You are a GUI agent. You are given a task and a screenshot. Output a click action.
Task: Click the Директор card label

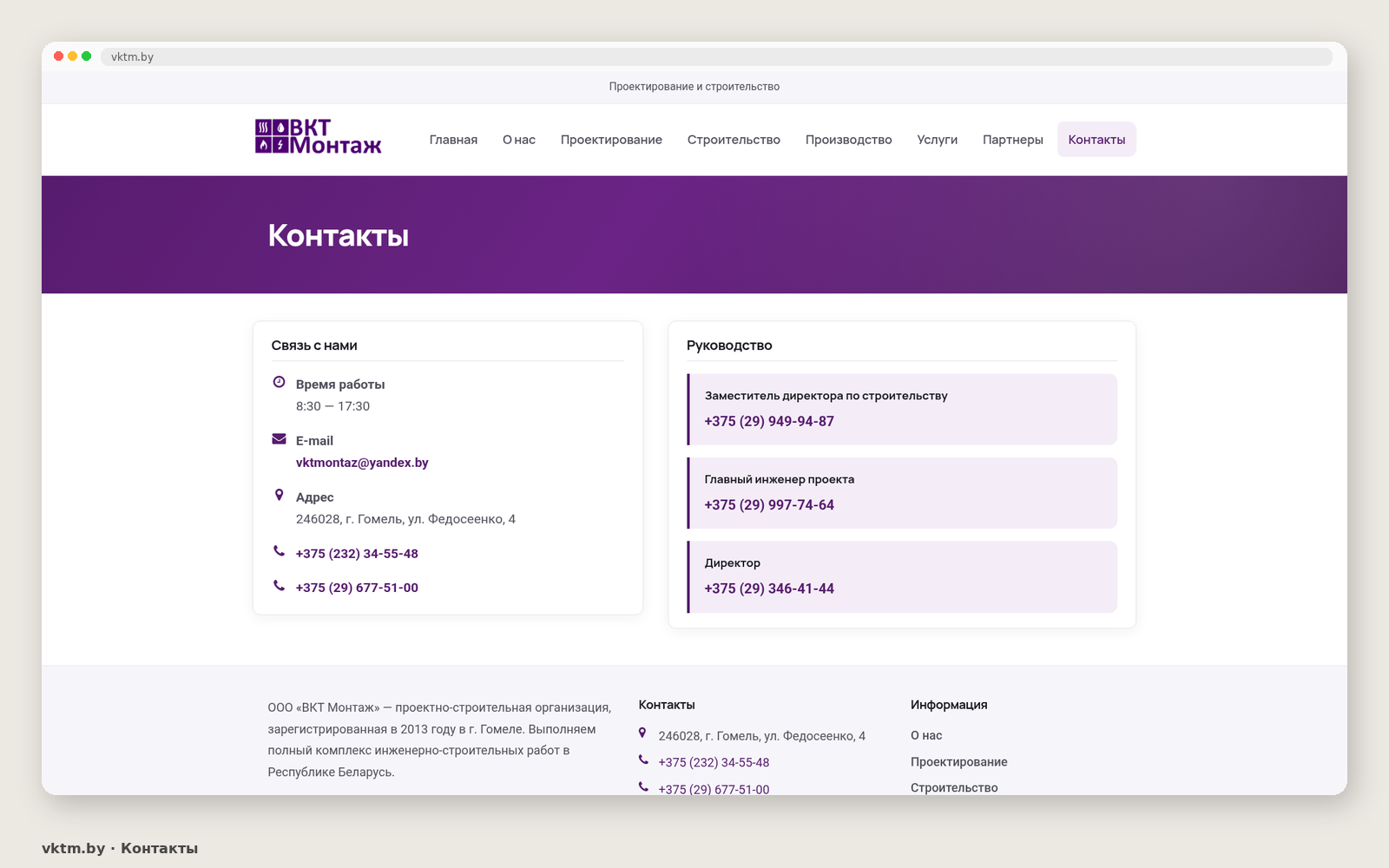pos(732,563)
